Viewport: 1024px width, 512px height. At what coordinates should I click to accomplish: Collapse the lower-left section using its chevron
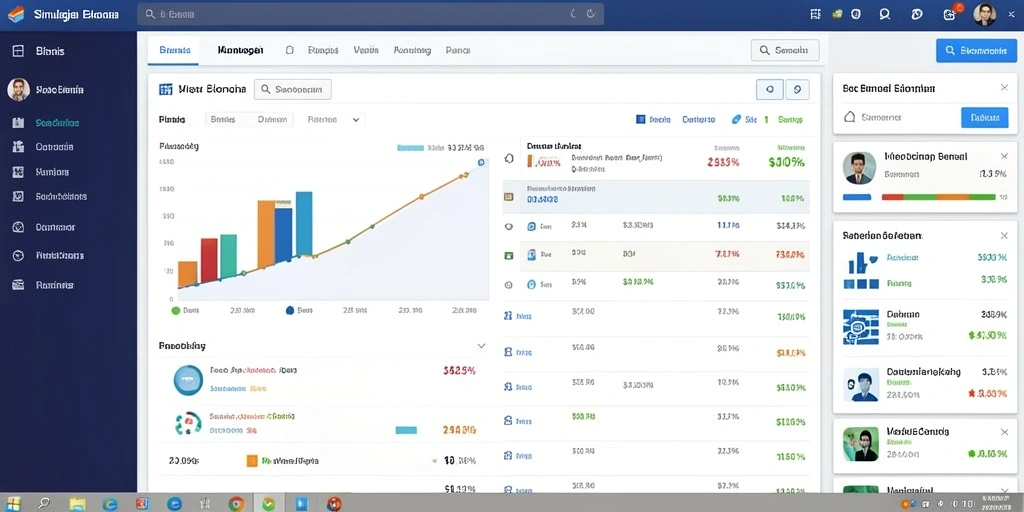pyautogui.click(x=481, y=345)
